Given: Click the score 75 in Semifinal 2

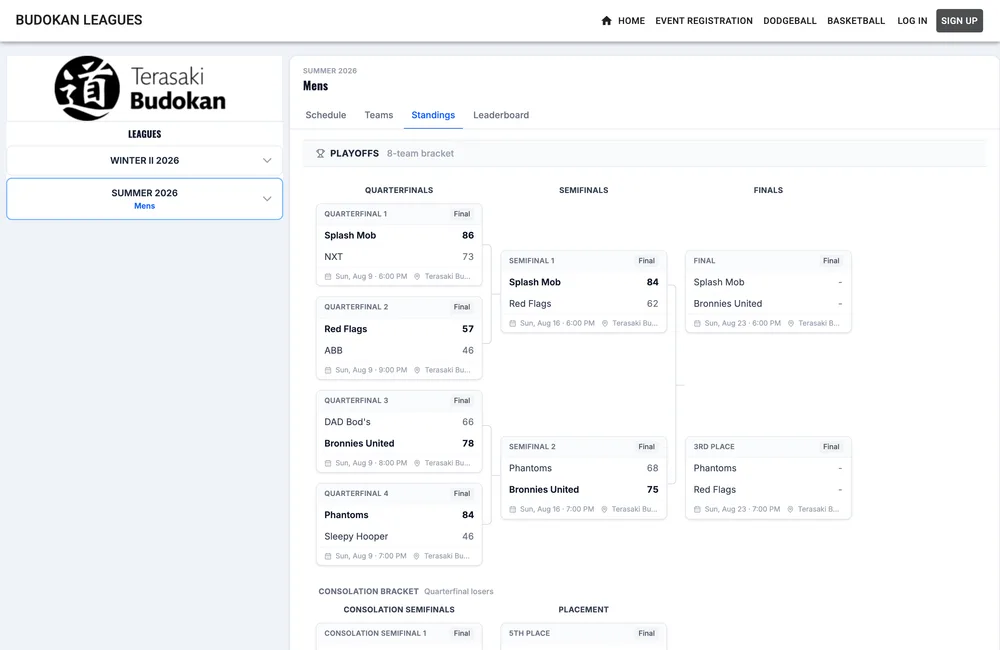Looking at the screenshot, I should tap(652, 491).
